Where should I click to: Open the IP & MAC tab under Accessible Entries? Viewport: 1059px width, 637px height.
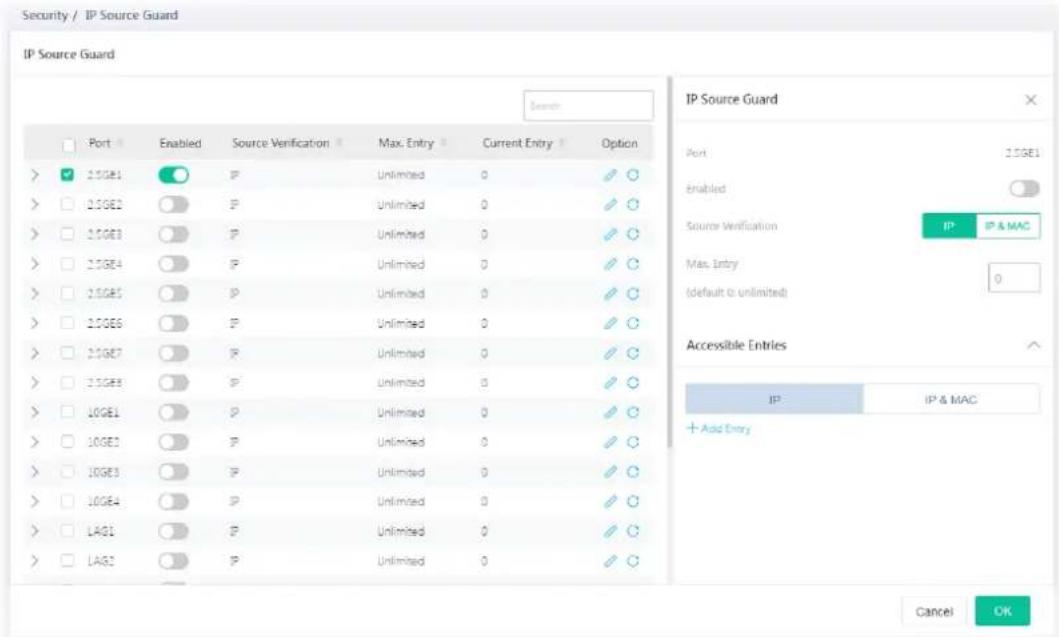tap(951, 399)
